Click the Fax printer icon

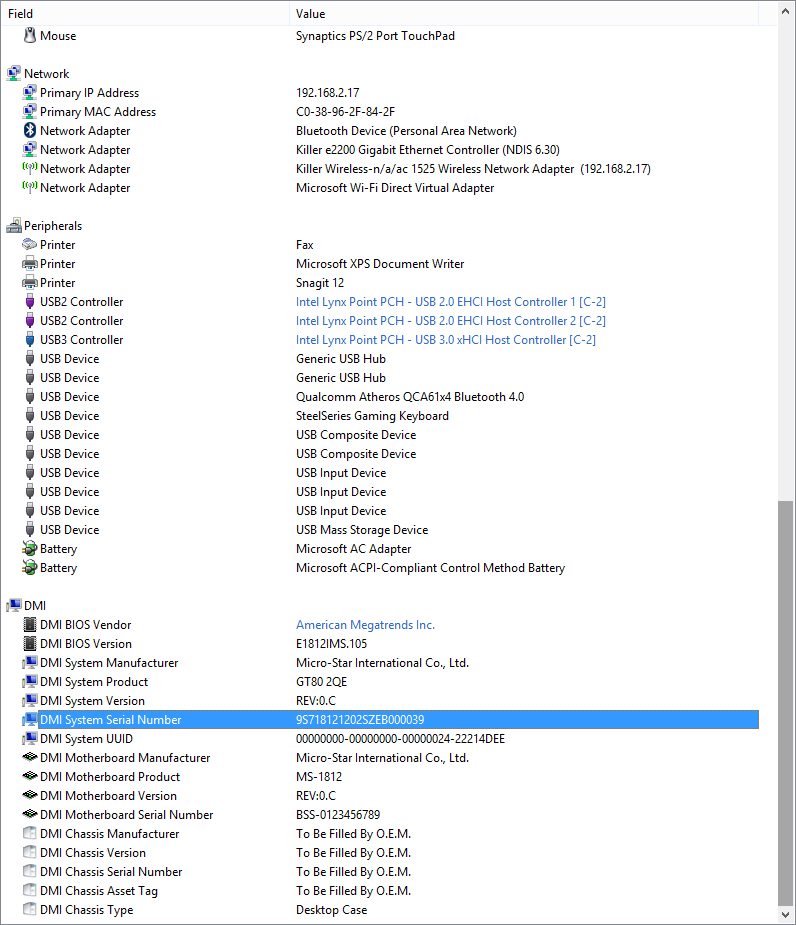tap(30, 244)
